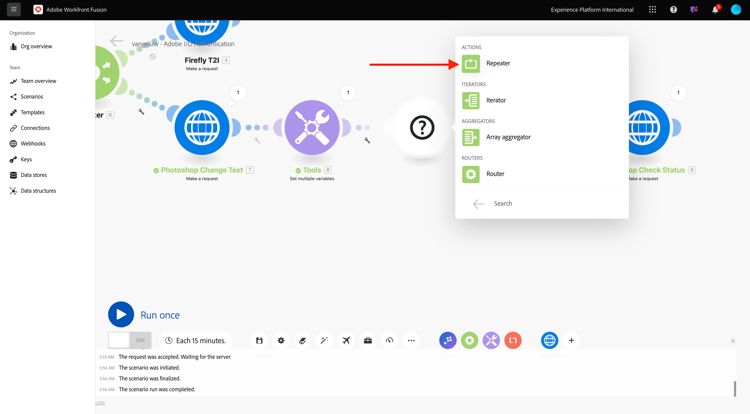The width and height of the screenshot is (750, 414).
Task: Click the purple chat icon in the top bar
Action: click(x=694, y=10)
